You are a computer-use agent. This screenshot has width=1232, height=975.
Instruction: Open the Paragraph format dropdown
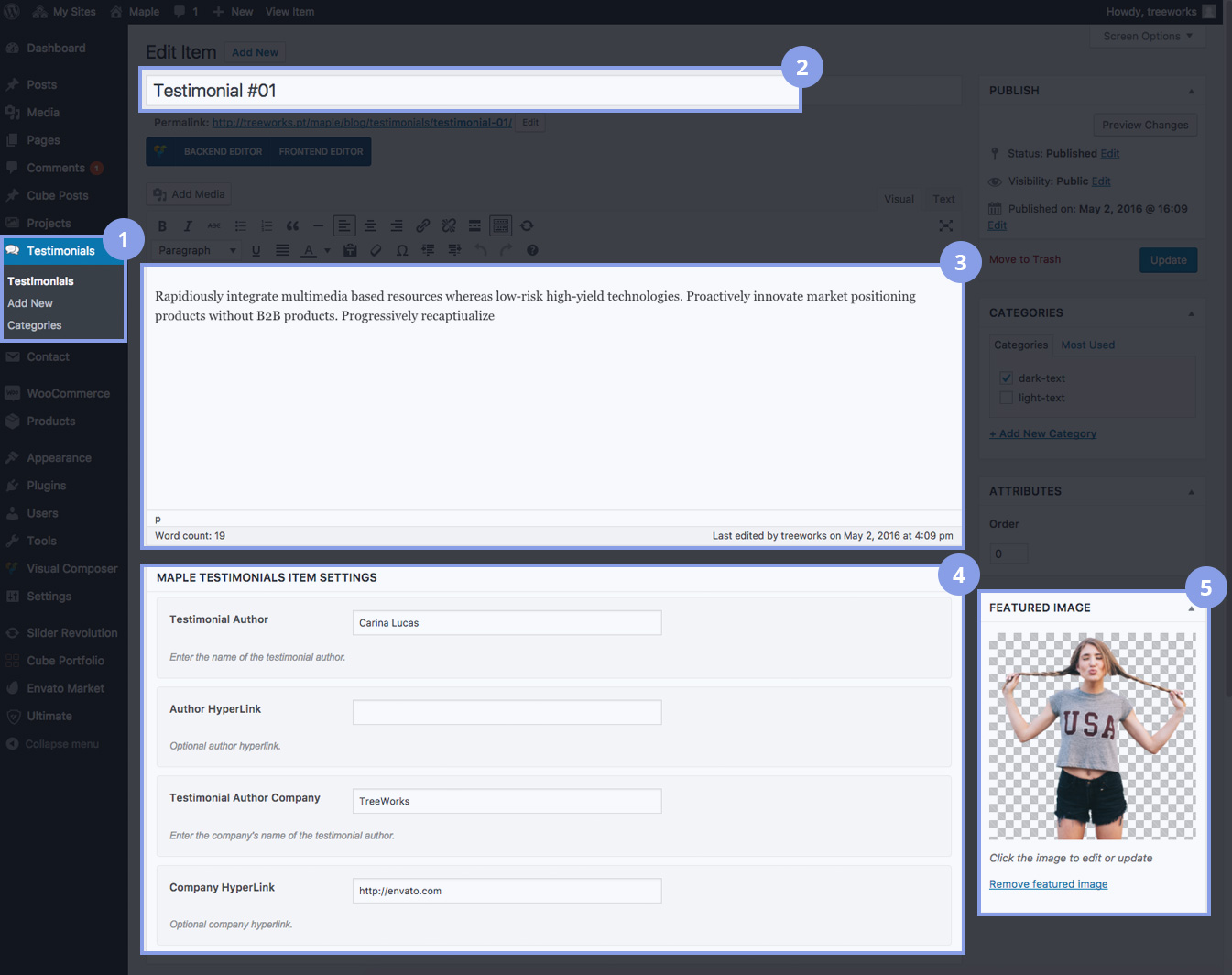click(x=197, y=250)
